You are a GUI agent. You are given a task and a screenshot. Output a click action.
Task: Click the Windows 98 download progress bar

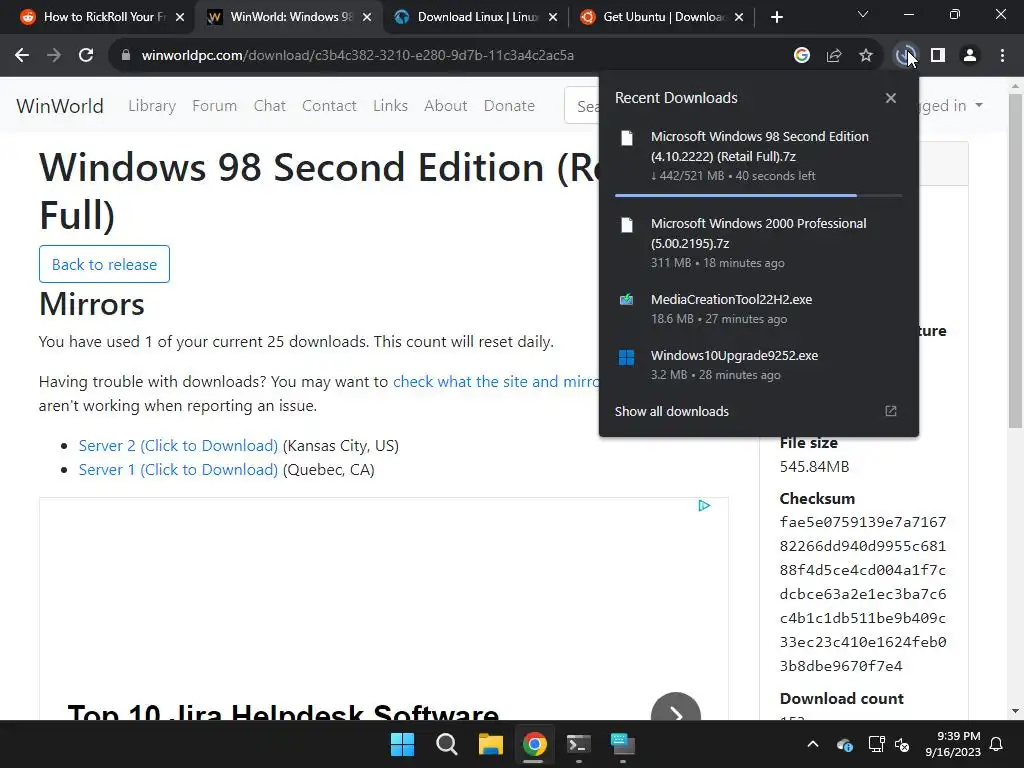point(758,195)
